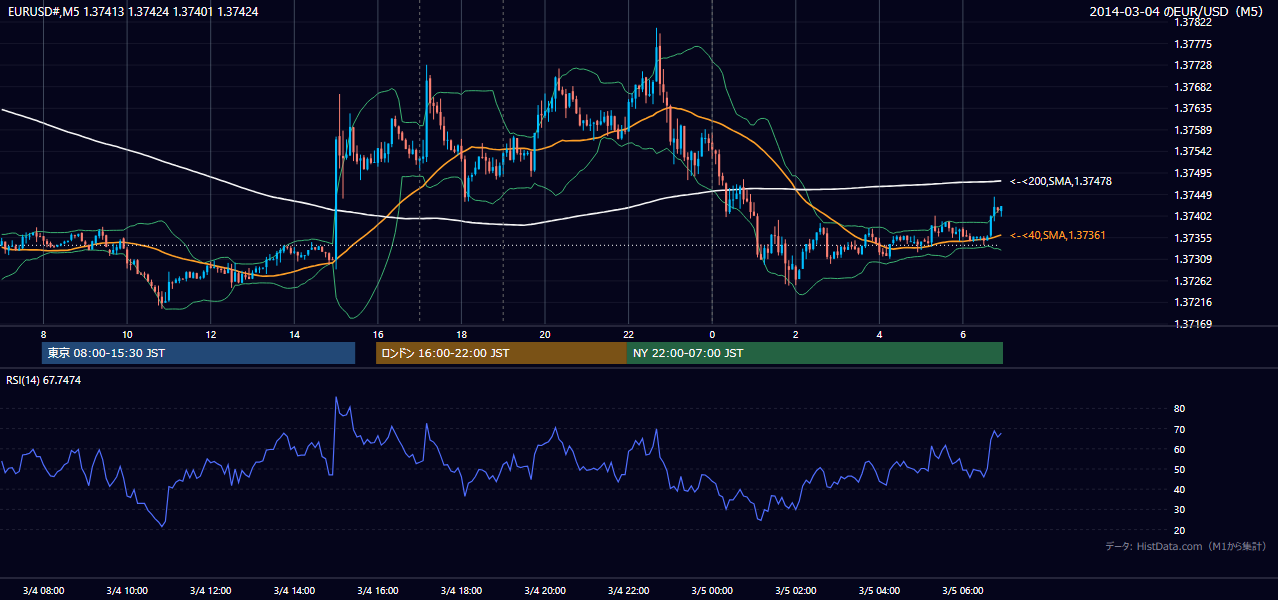
Task: Click the 3/4 14:00 time label
Action: point(294,591)
